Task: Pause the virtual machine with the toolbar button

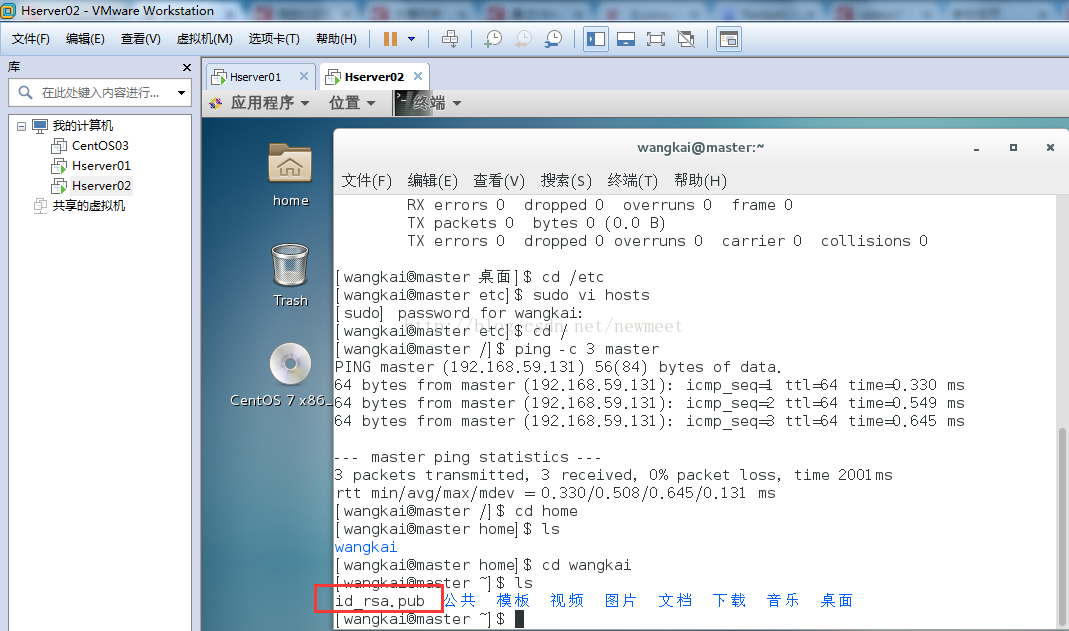Action: (x=390, y=39)
